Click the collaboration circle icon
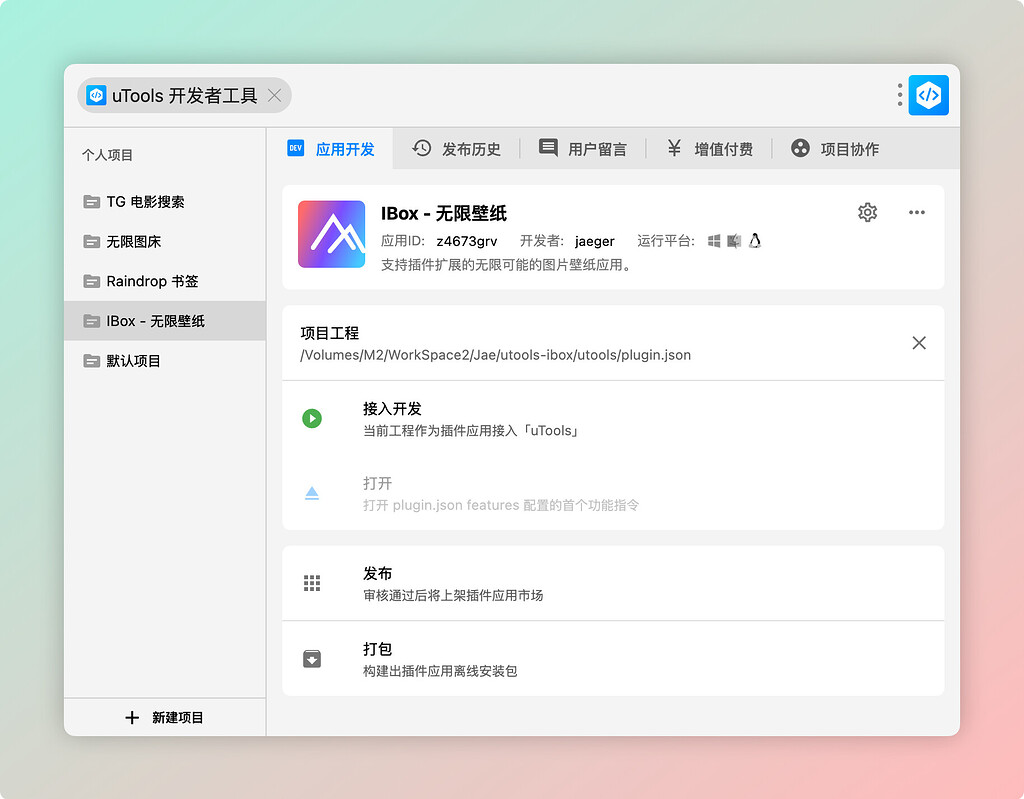The image size is (1024, 799). click(x=800, y=148)
